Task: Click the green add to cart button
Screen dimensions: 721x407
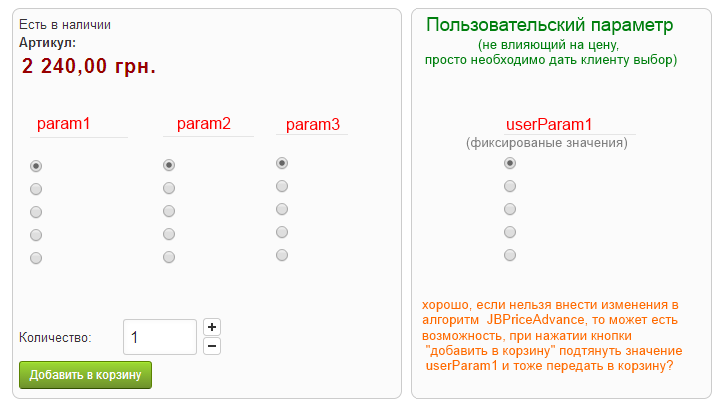Action: click(85, 375)
